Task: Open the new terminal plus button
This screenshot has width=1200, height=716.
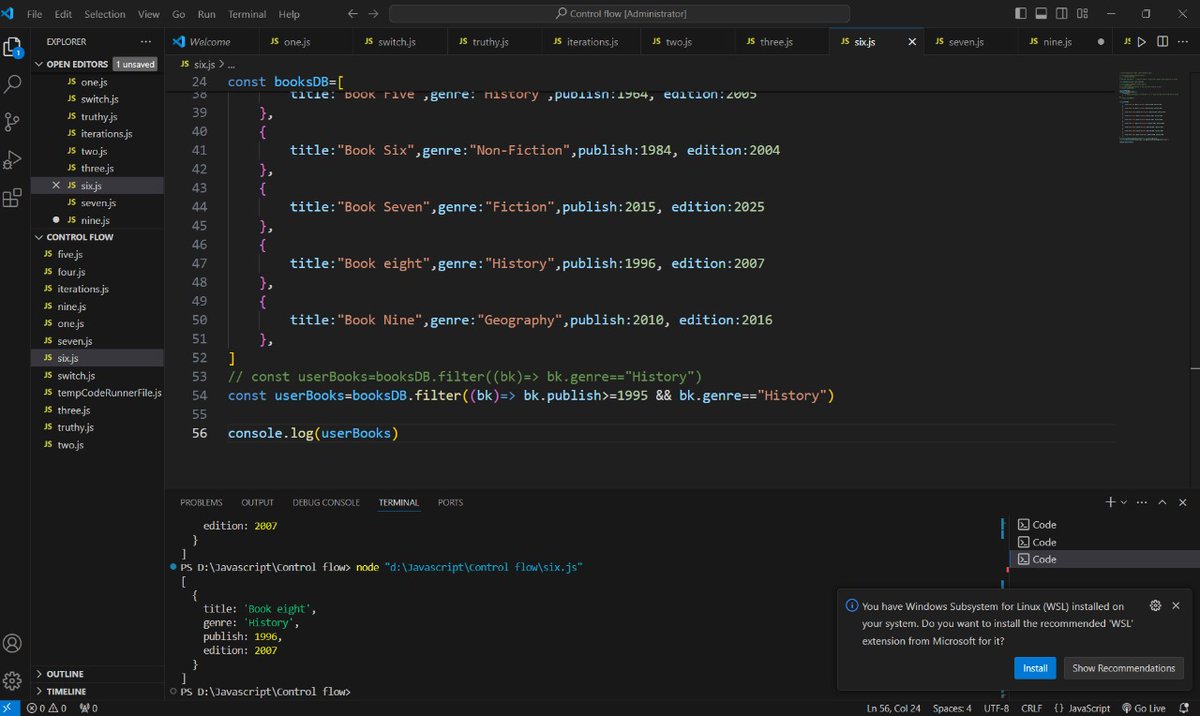Action: pyautogui.click(x=1110, y=502)
